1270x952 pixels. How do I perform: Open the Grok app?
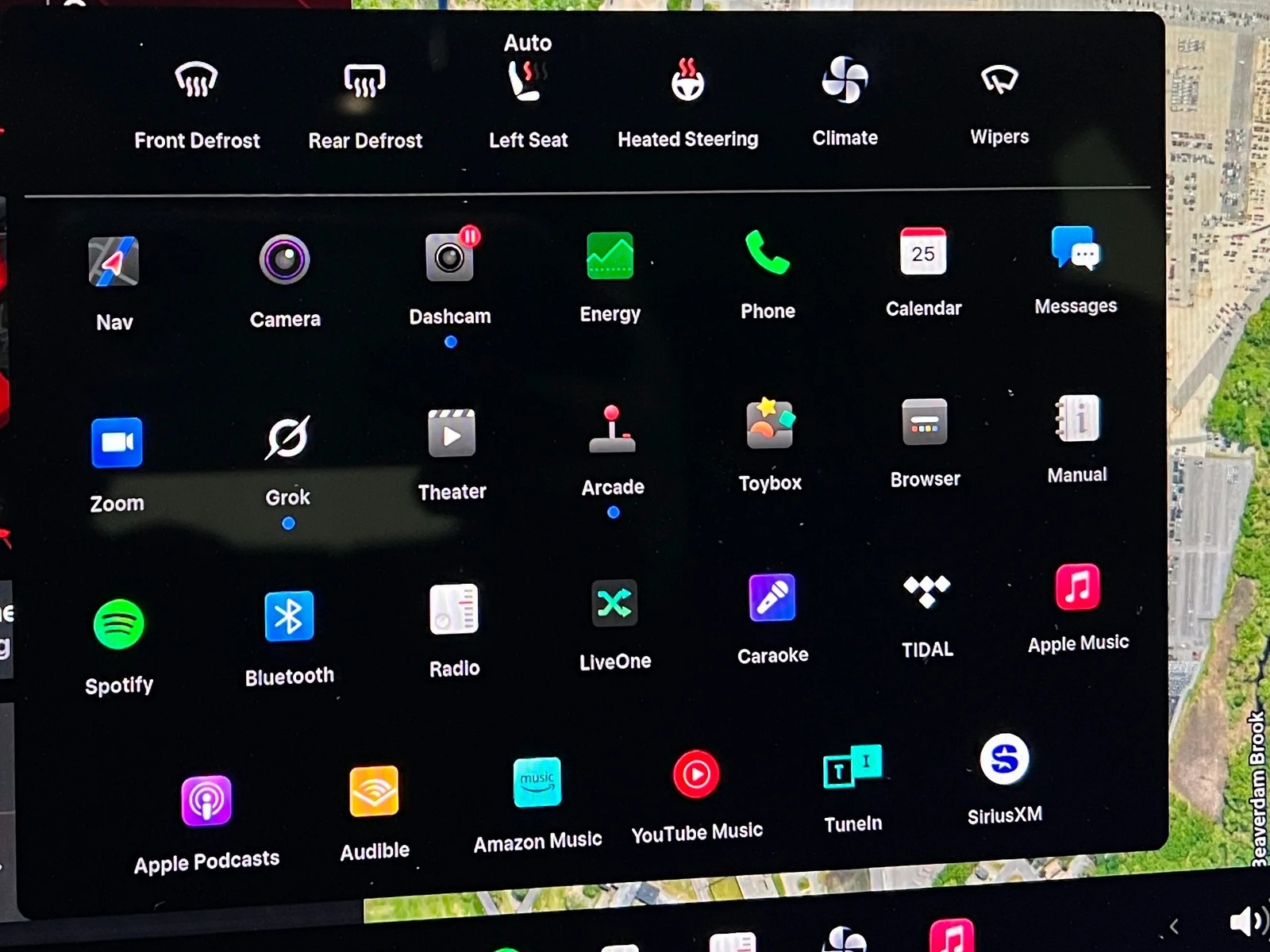[287, 438]
